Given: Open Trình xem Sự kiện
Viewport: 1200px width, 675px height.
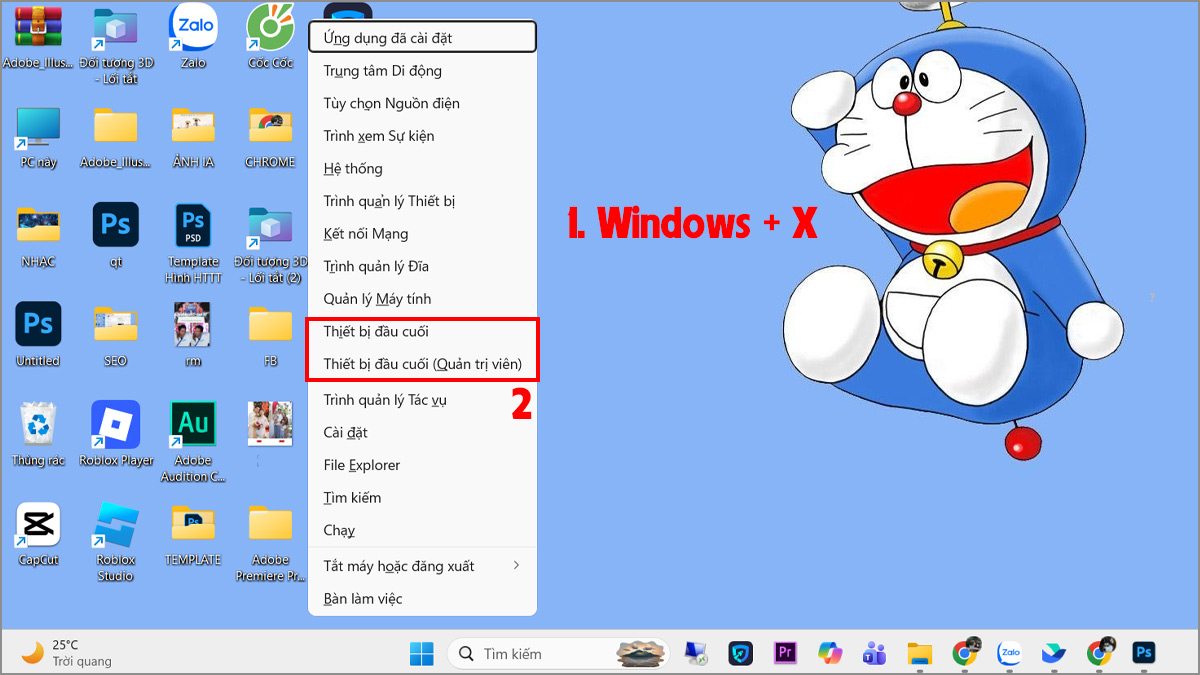Looking at the screenshot, I should coord(422,136).
